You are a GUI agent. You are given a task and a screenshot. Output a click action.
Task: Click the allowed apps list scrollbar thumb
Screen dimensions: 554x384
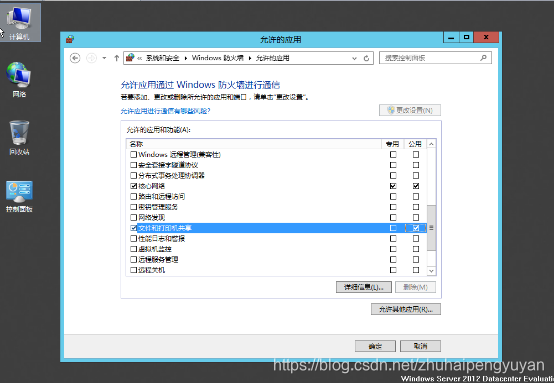(431, 228)
